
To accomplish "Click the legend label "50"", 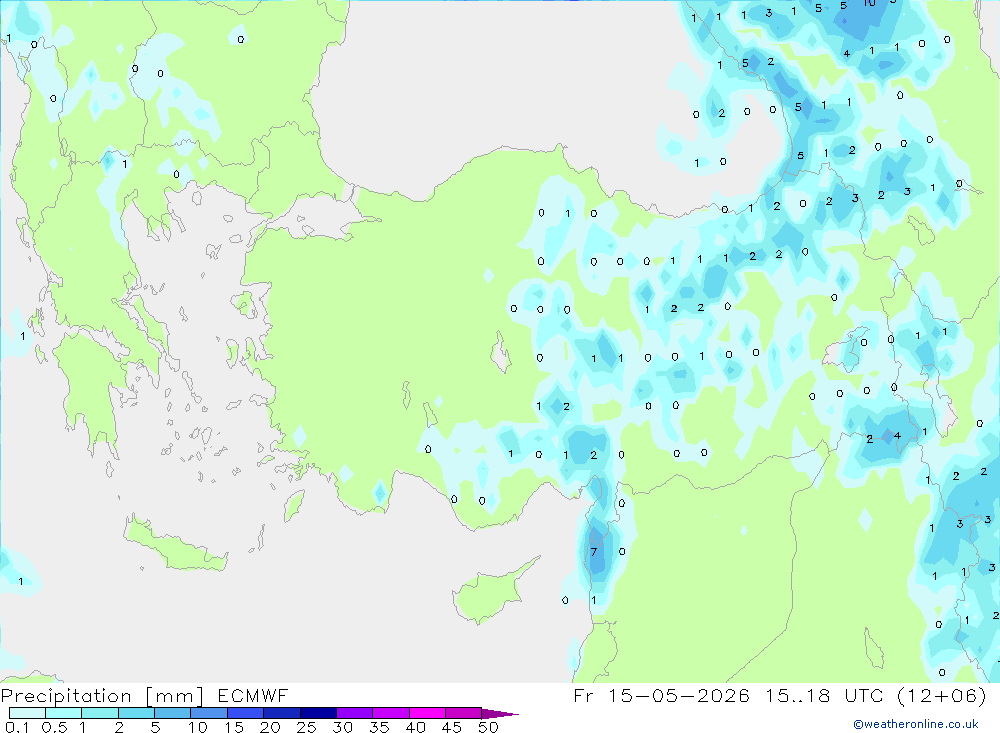I will 489,727.
